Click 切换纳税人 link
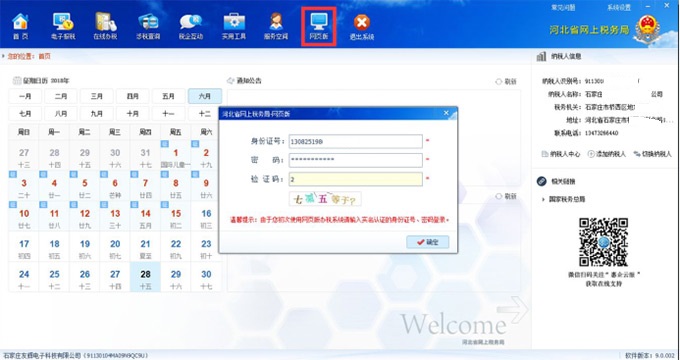Screen dimensions: 680x360 pos(652,154)
